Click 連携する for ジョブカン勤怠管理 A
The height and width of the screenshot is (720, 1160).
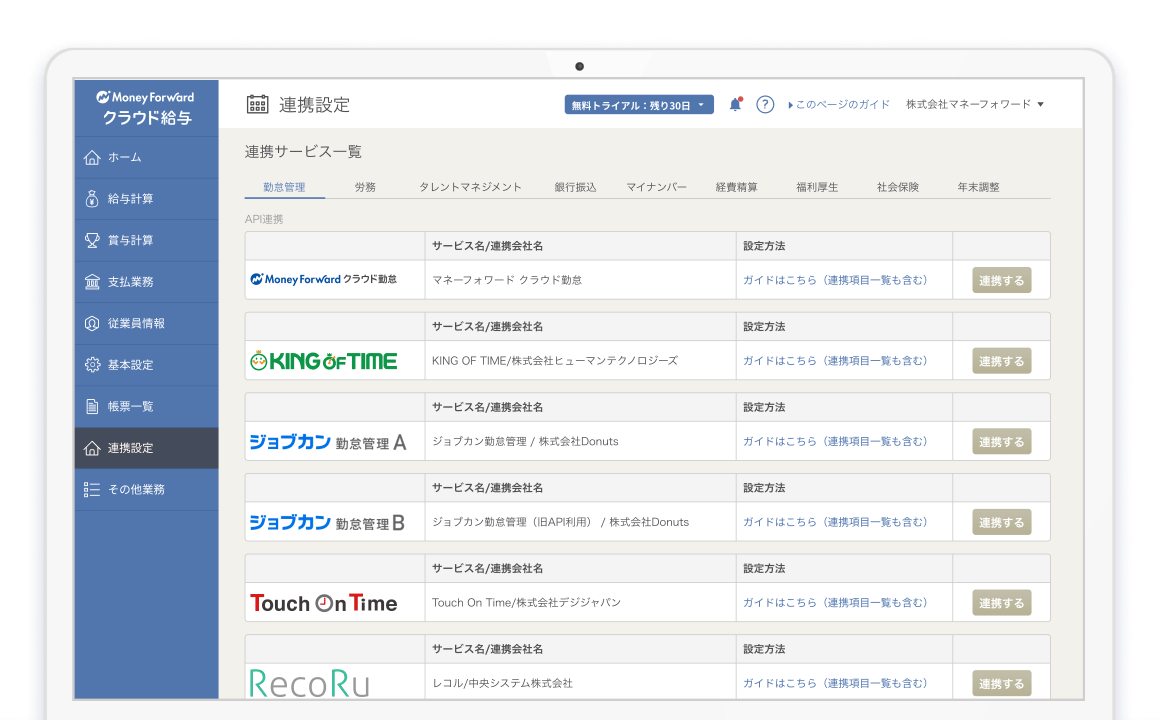coord(1001,442)
